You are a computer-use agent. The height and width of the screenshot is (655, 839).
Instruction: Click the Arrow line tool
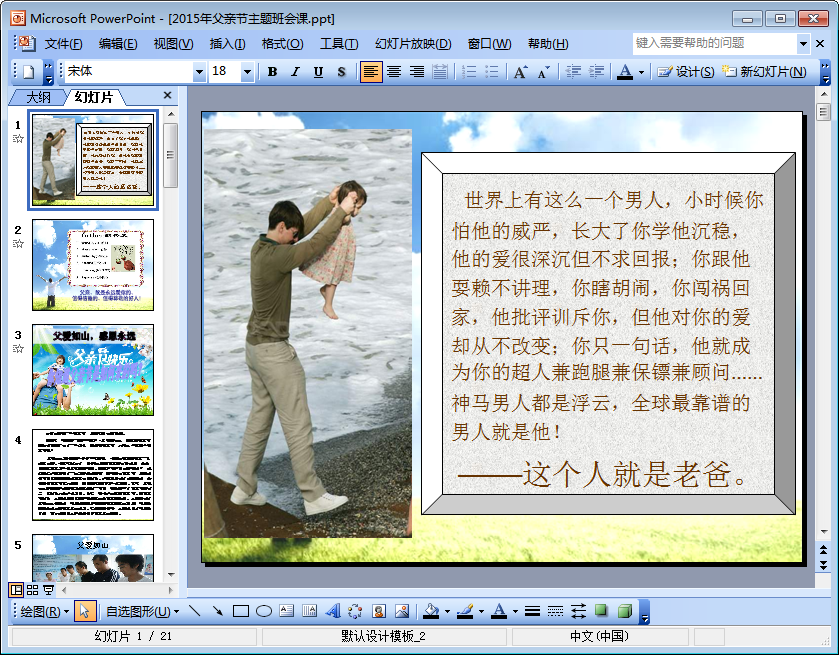pyautogui.click(x=217, y=611)
